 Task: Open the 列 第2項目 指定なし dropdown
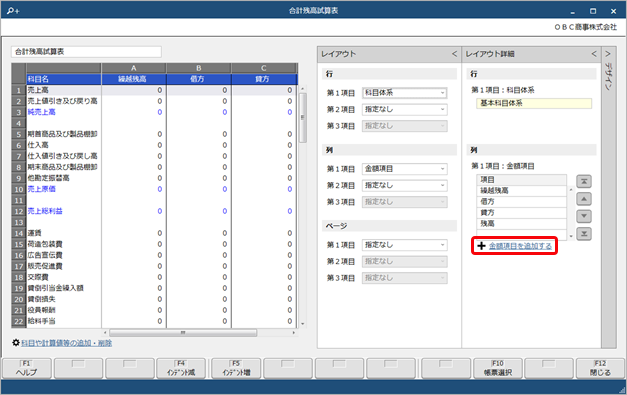click(x=405, y=185)
